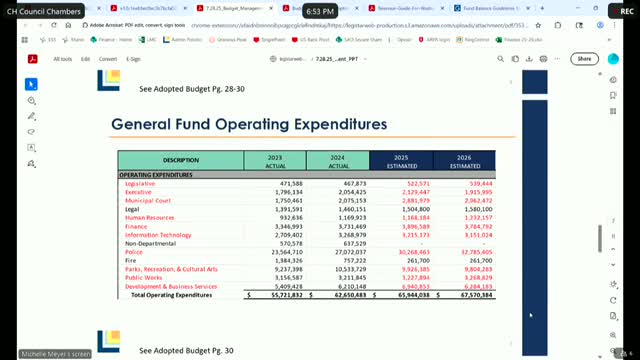Image resolution: width=640 pixels, height=360 pixels.
Task: Click the Legislative row label
Action: pos(140,184)
